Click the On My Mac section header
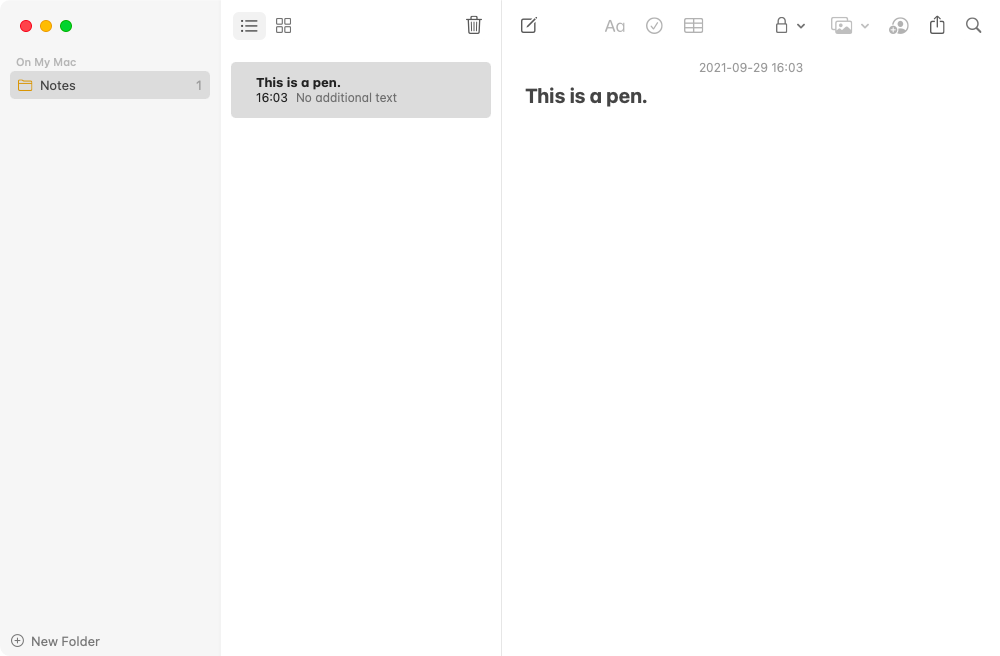Screen dimensions: 1000x656 tap(46, 62)
